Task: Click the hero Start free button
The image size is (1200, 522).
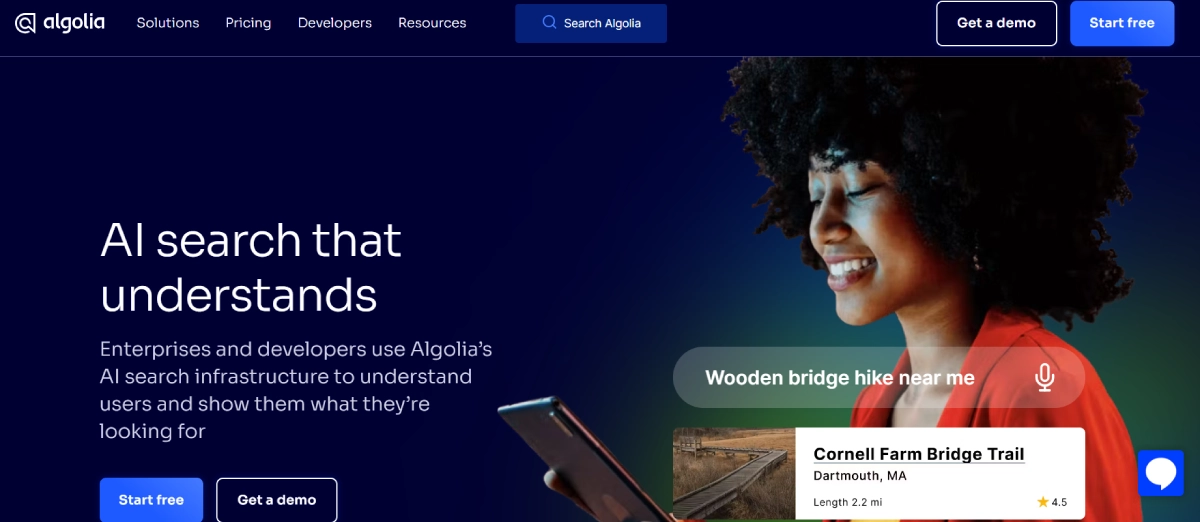Action: click(x=151, y=500)
